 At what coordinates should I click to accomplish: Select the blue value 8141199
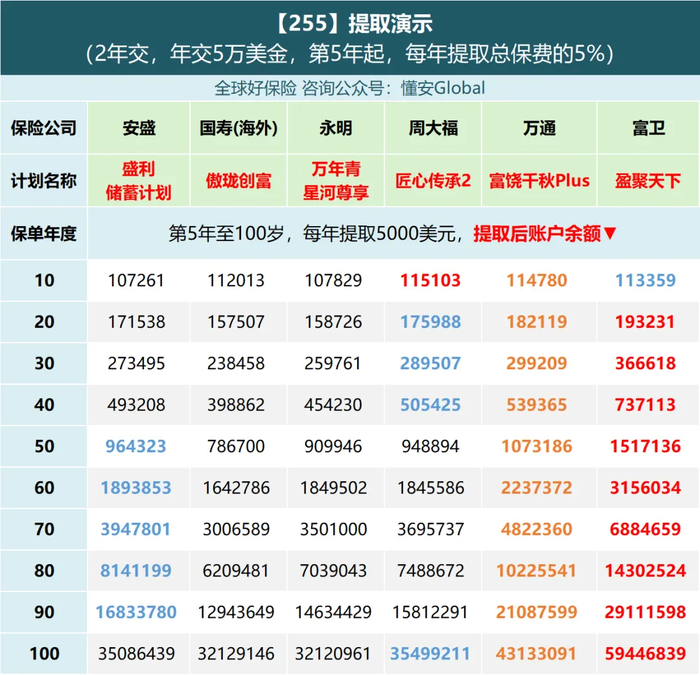coord(136,571)
